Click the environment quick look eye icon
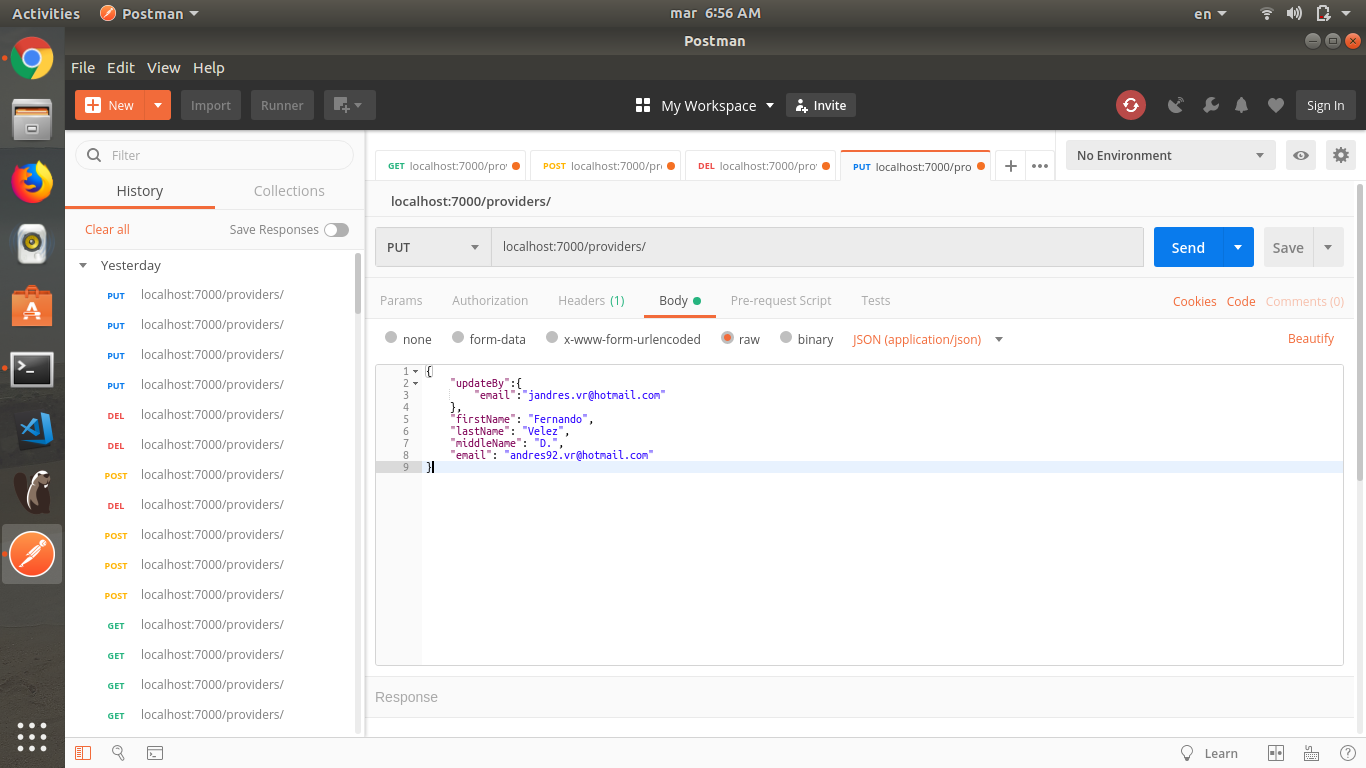 point(1301,155)
